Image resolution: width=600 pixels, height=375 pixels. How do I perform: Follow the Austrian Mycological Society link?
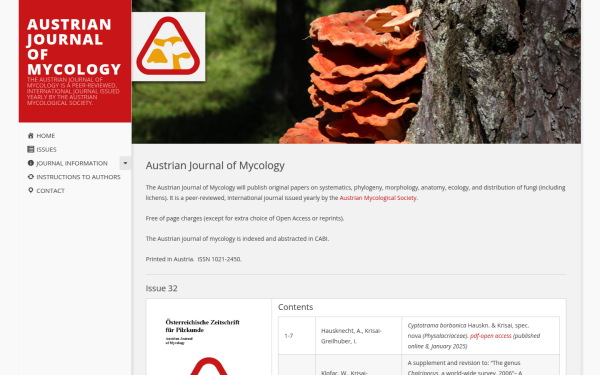click(x=378, y=198)
